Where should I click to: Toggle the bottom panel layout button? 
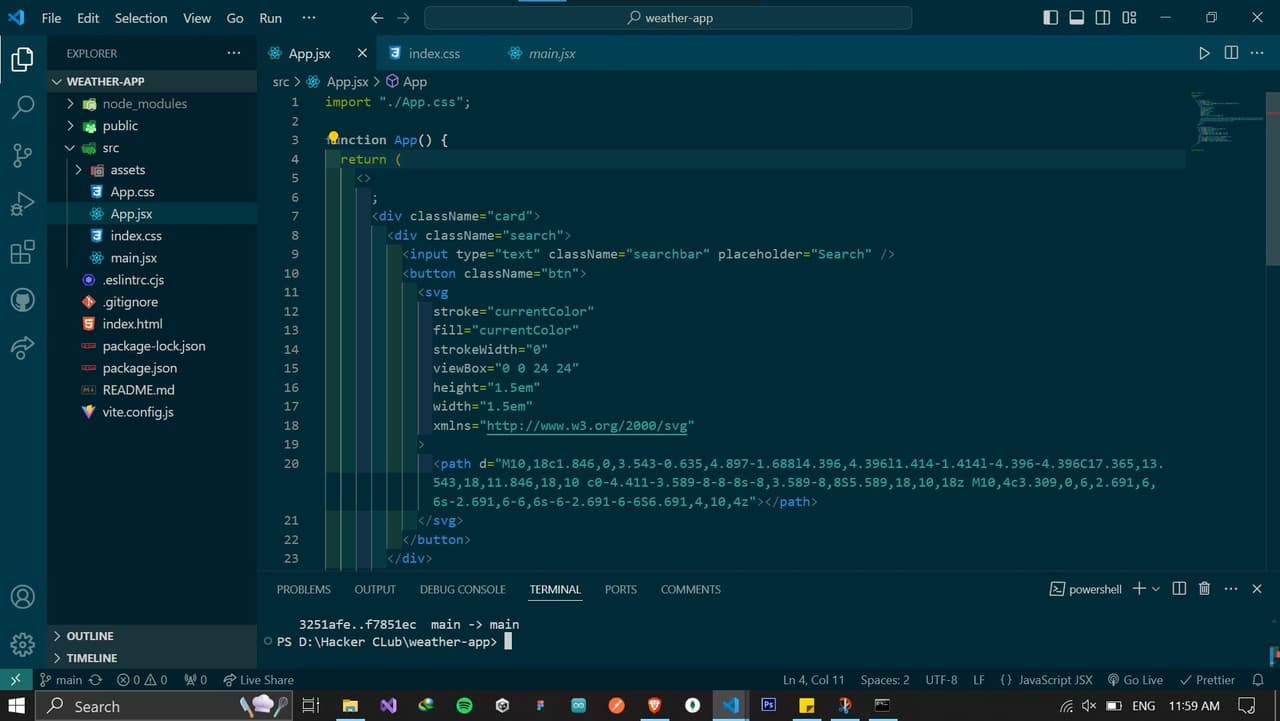(x=1076, y=18)
